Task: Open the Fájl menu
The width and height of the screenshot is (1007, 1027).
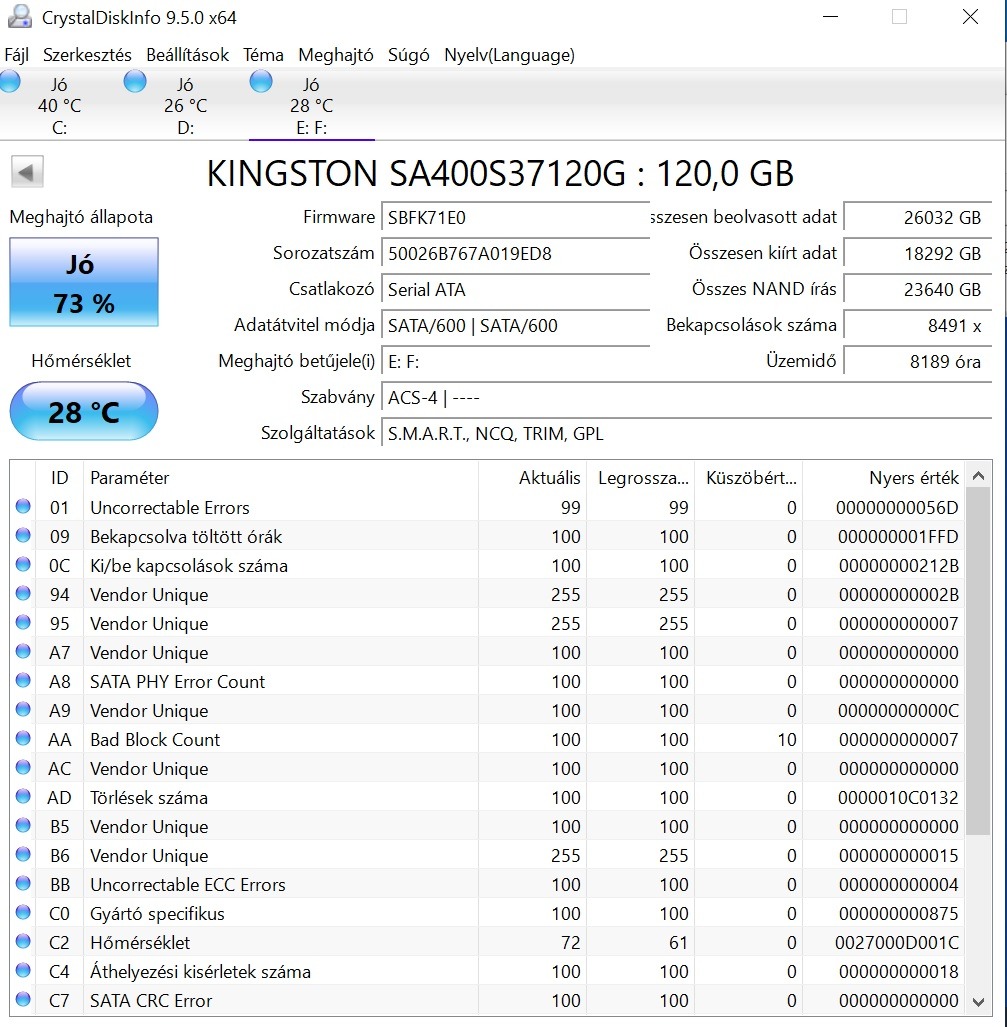Action: [16, 55]
